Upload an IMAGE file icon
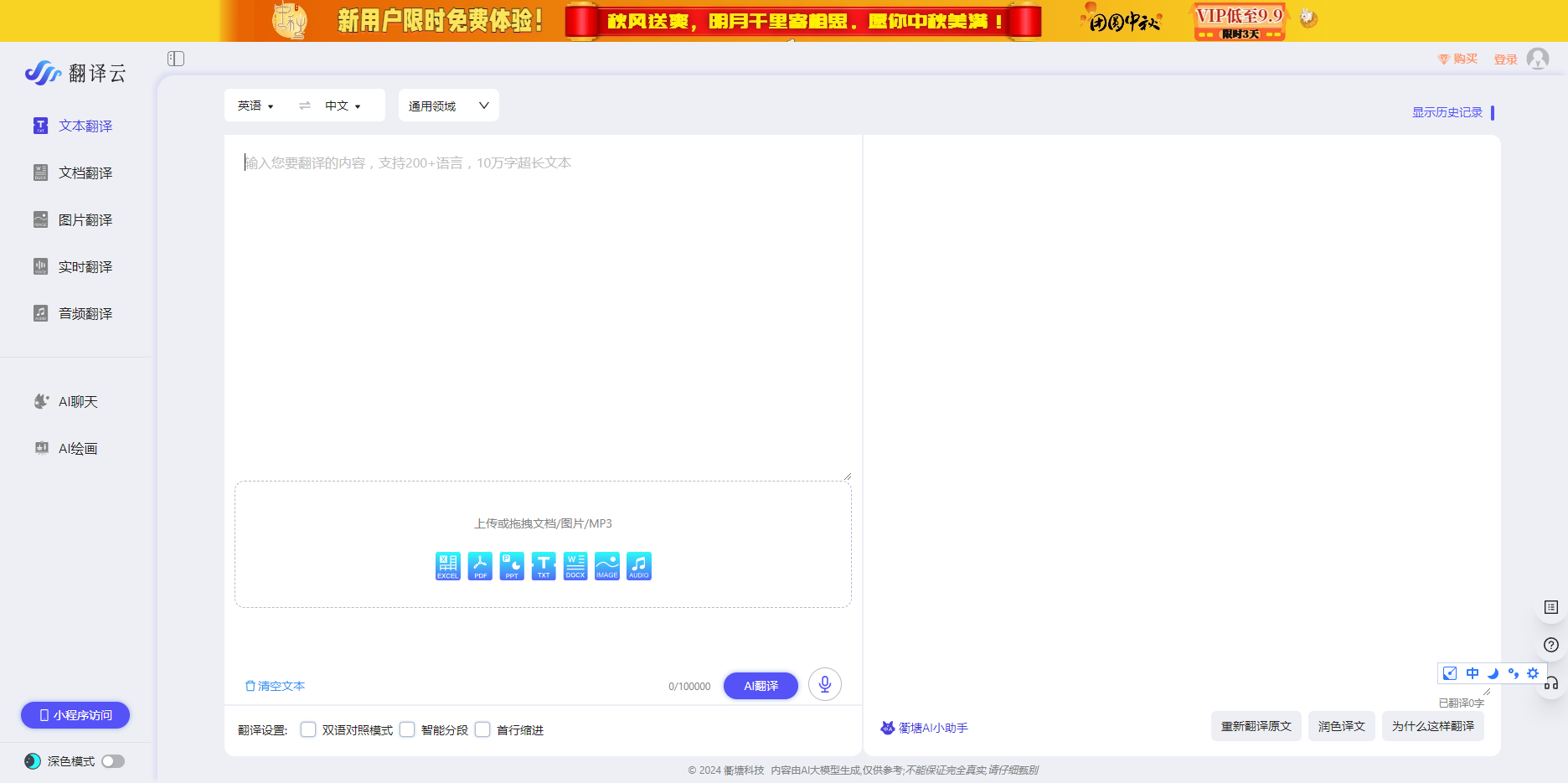1568x783 pixels. click(x=607, y=566)
